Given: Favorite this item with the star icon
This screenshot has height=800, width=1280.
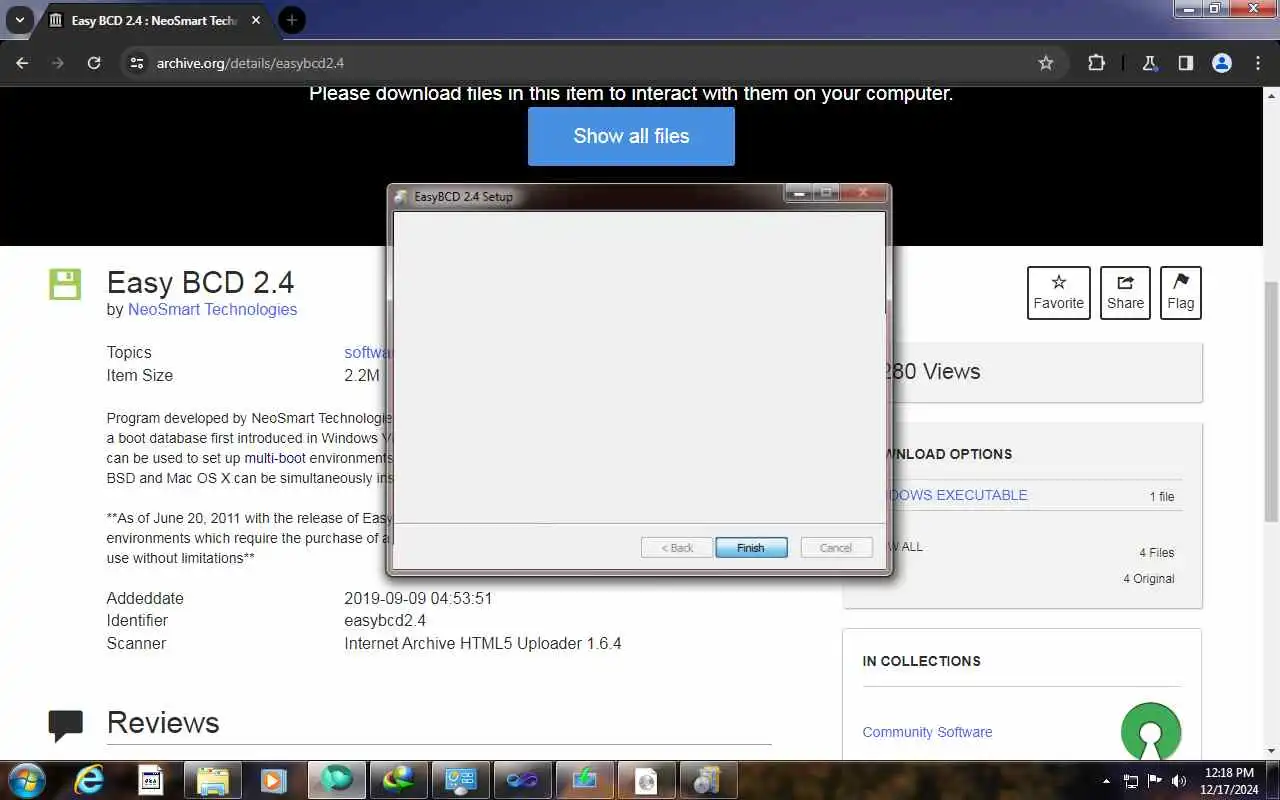Looking at the screenshot, I should point(1059,293).
